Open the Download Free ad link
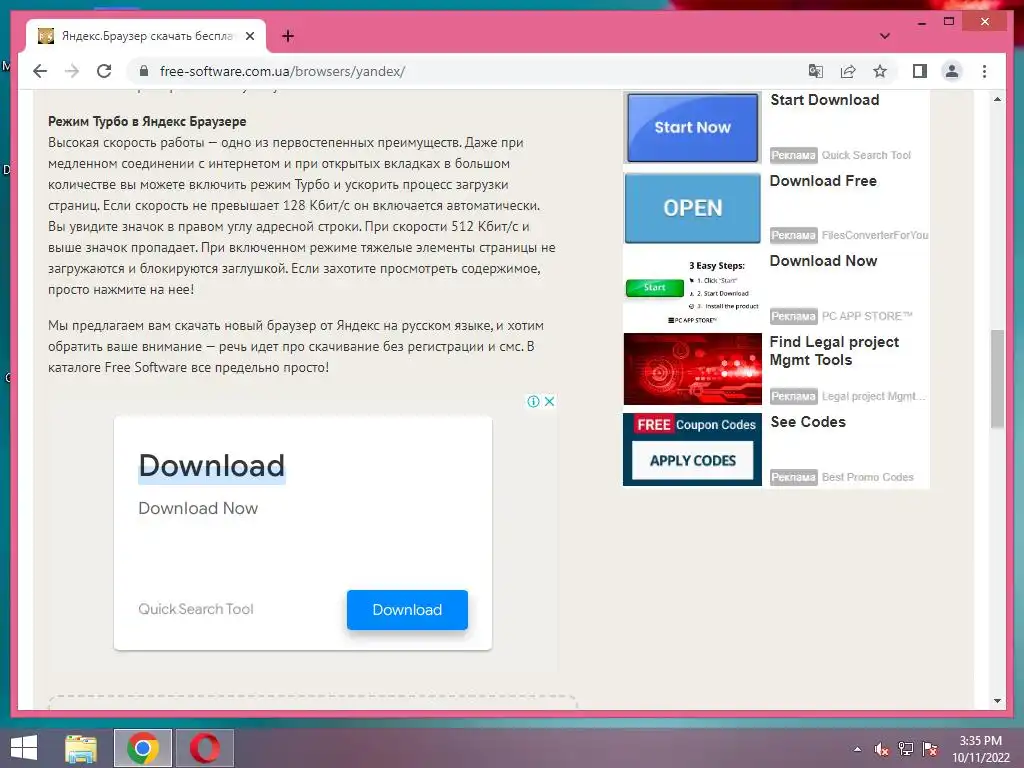The image size is (1024, 768). (x=824, y=181)
